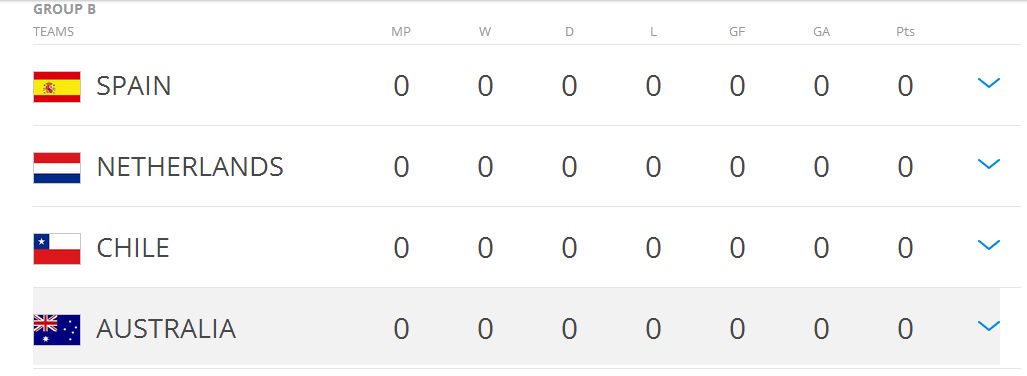1027x376 pixels.
Task: Click the GF column header
Action: tap(737, 31)
